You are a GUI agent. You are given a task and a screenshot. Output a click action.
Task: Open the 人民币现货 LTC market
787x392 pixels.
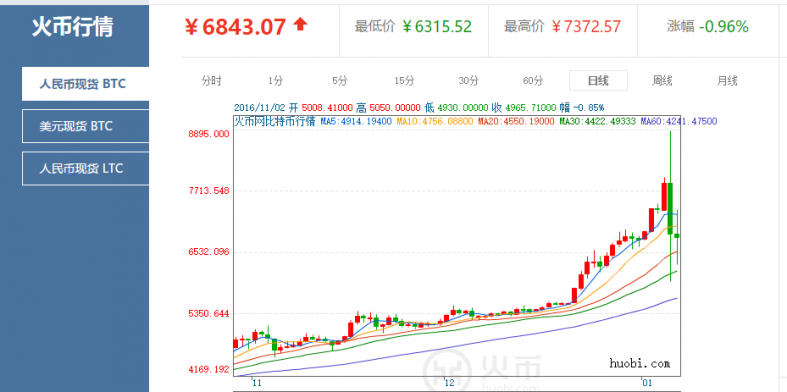(85, 168)
